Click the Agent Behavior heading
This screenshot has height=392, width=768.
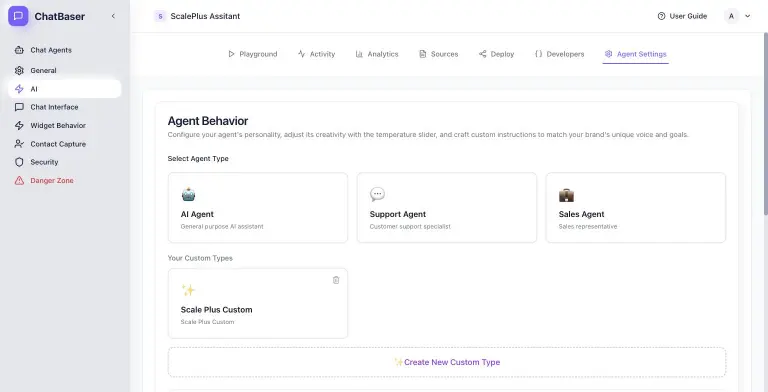click(208, 121)
